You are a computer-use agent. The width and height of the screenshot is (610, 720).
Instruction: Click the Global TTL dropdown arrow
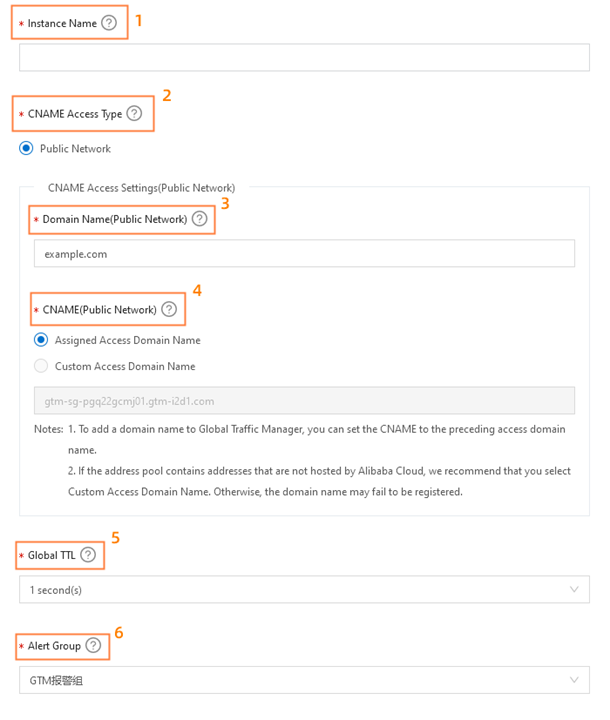coord(574,590)
